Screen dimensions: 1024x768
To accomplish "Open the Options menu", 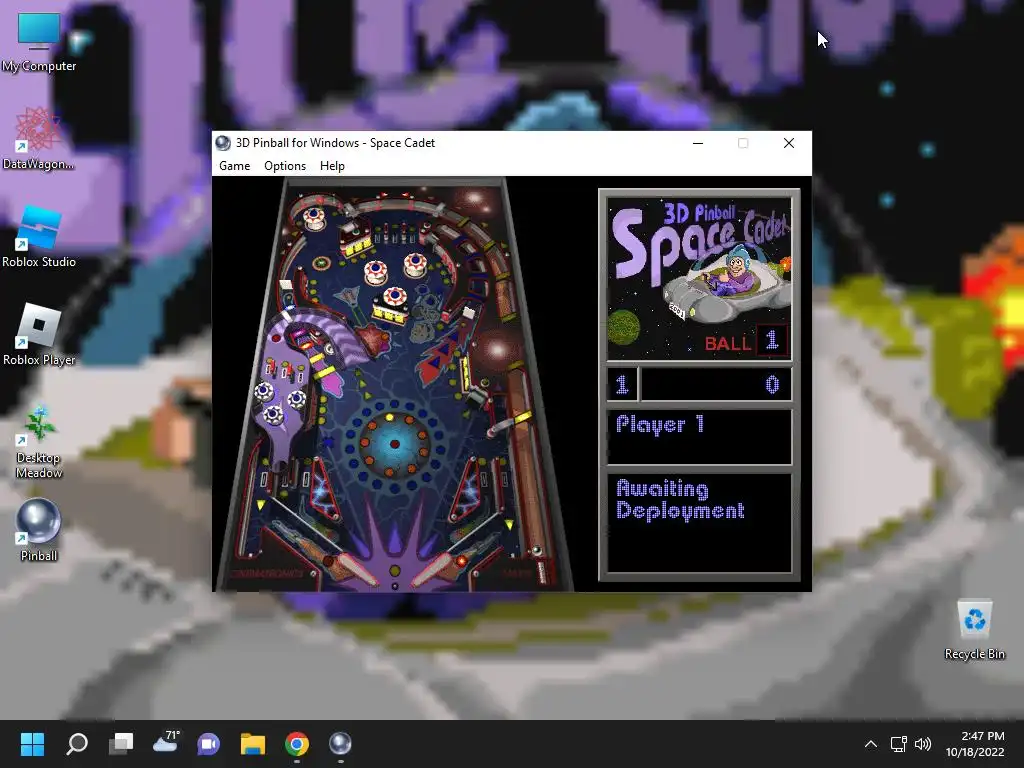I will pyautogui.click(x=285, y=166).
